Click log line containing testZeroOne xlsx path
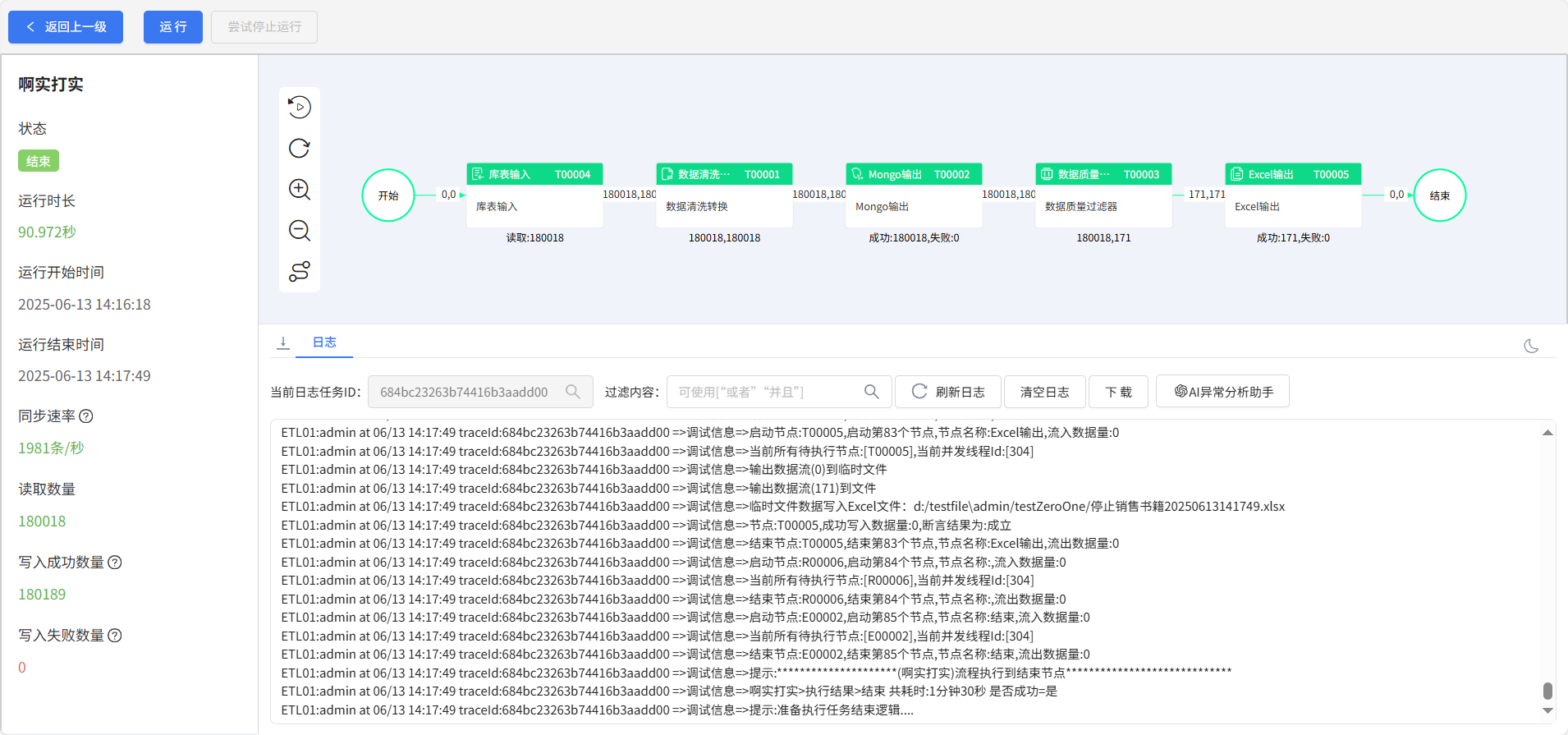This screenshot has width=1568, height=735. pos(783,507)
